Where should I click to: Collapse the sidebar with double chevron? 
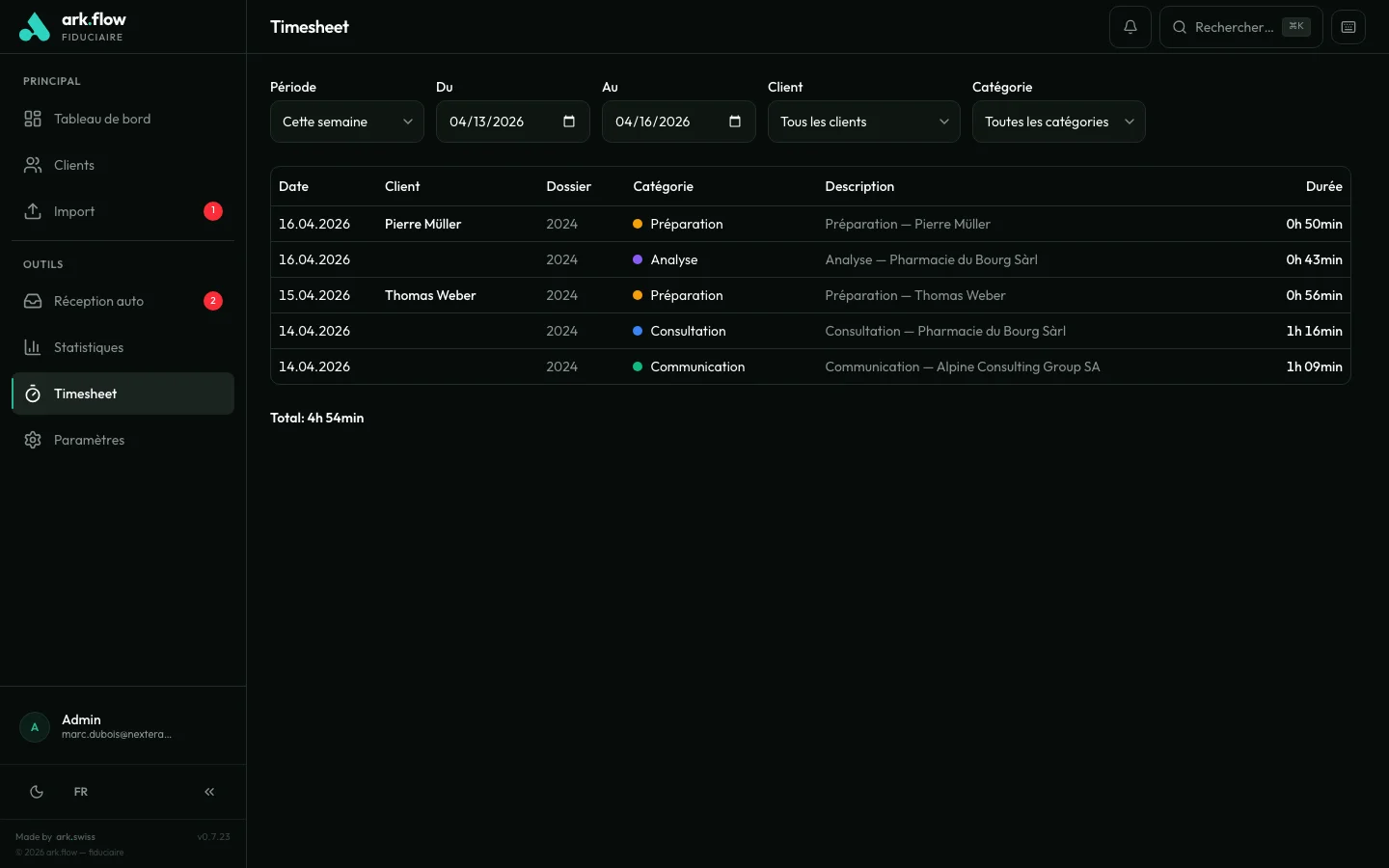pyautogui.click(x=209, y=792)
